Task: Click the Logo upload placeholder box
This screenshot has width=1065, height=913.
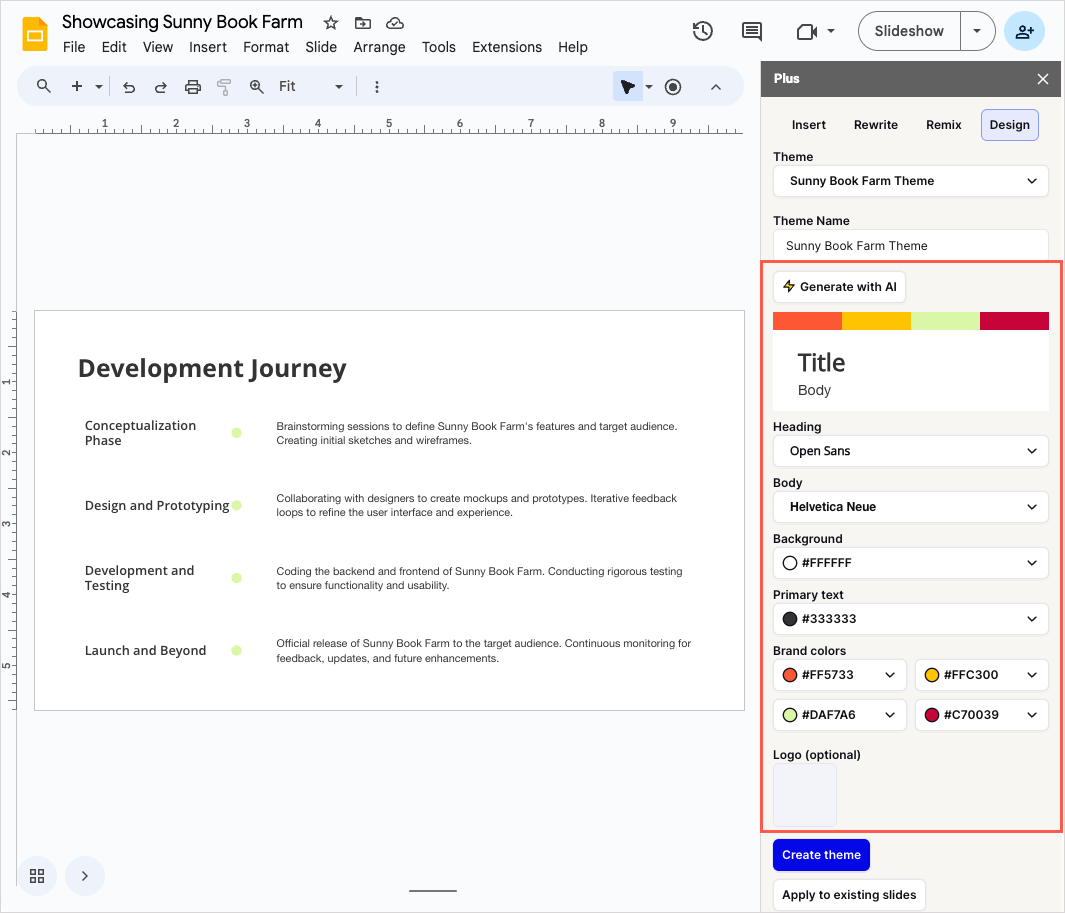Action: click(x=805, y=795)
